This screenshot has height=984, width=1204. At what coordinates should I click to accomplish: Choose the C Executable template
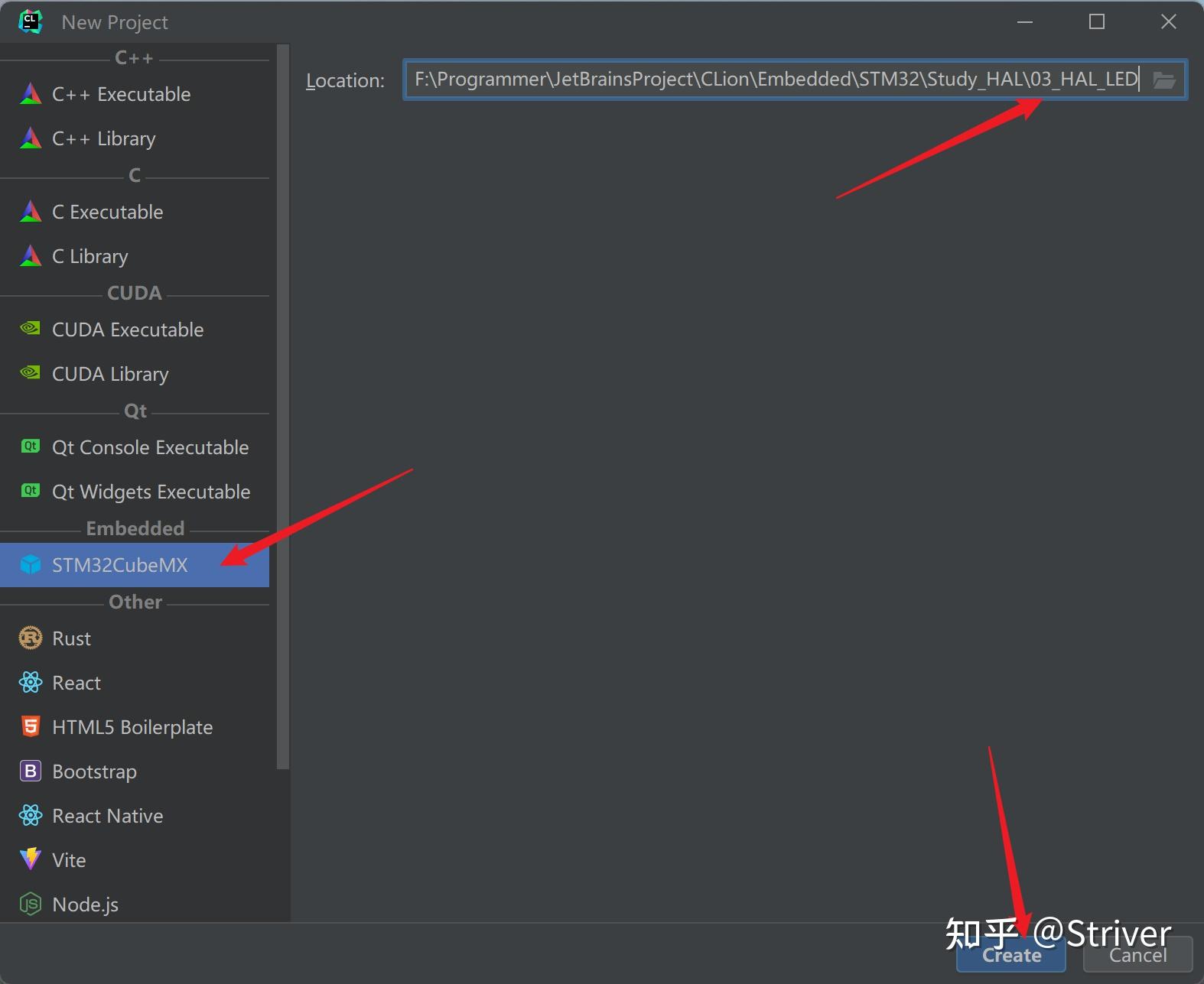click(x=135, y=212)
